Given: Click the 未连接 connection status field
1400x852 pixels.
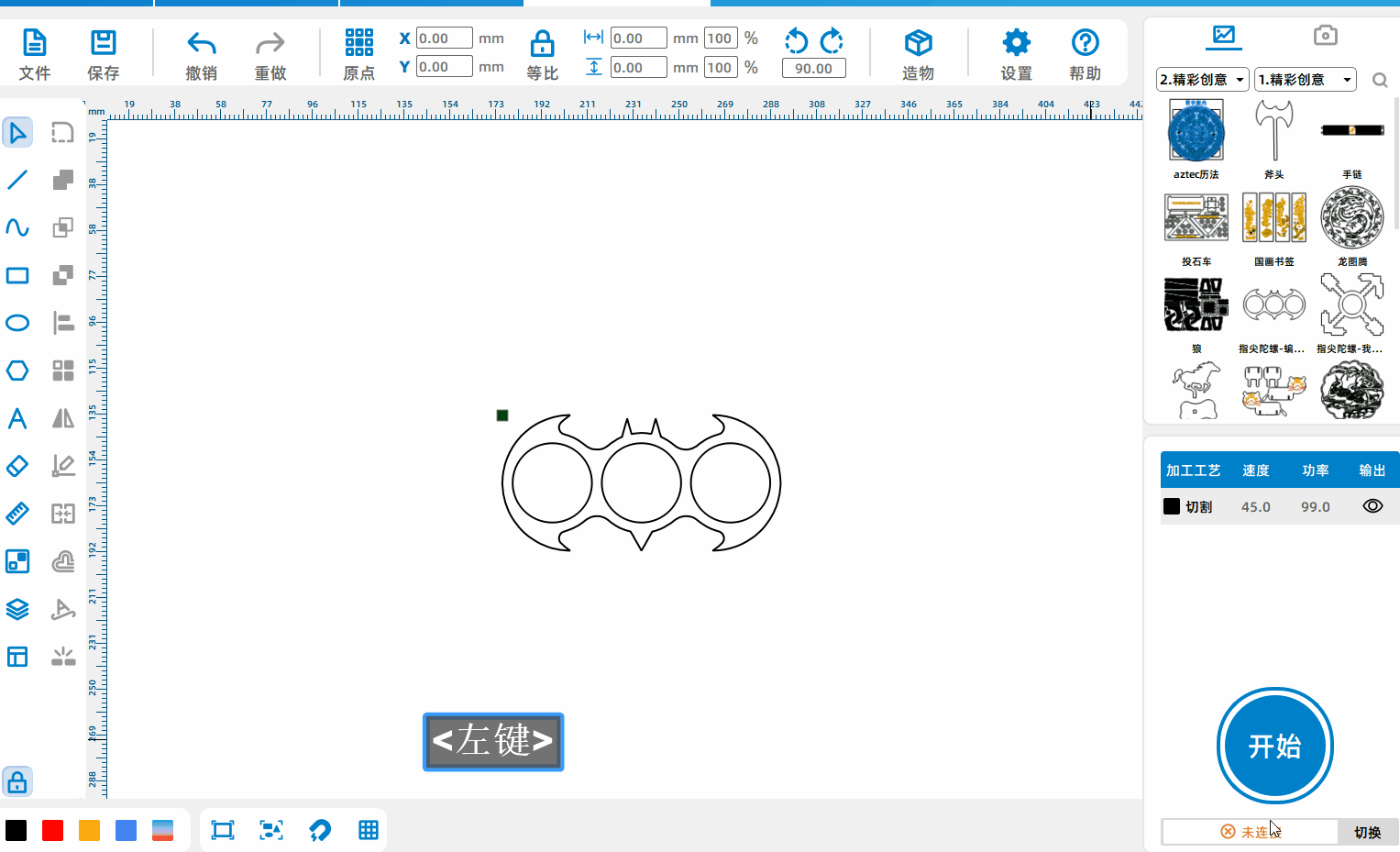Looking at the screenshot, I should [x=1250, y=832].
